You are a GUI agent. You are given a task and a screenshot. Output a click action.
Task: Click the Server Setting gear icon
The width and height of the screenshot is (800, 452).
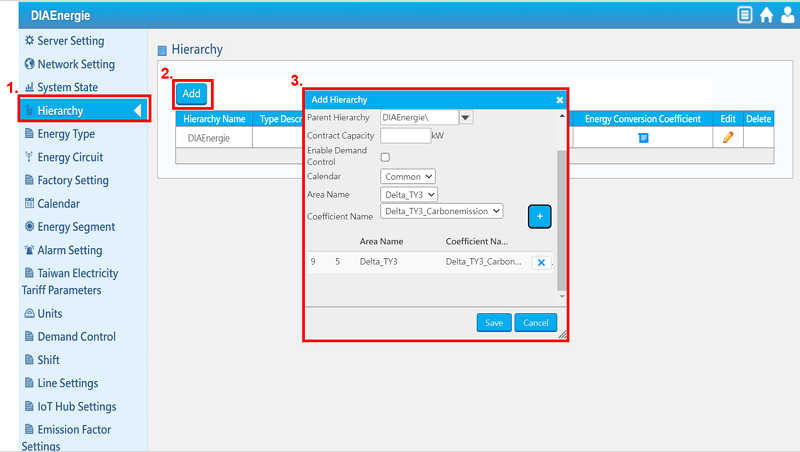point(30,40)
